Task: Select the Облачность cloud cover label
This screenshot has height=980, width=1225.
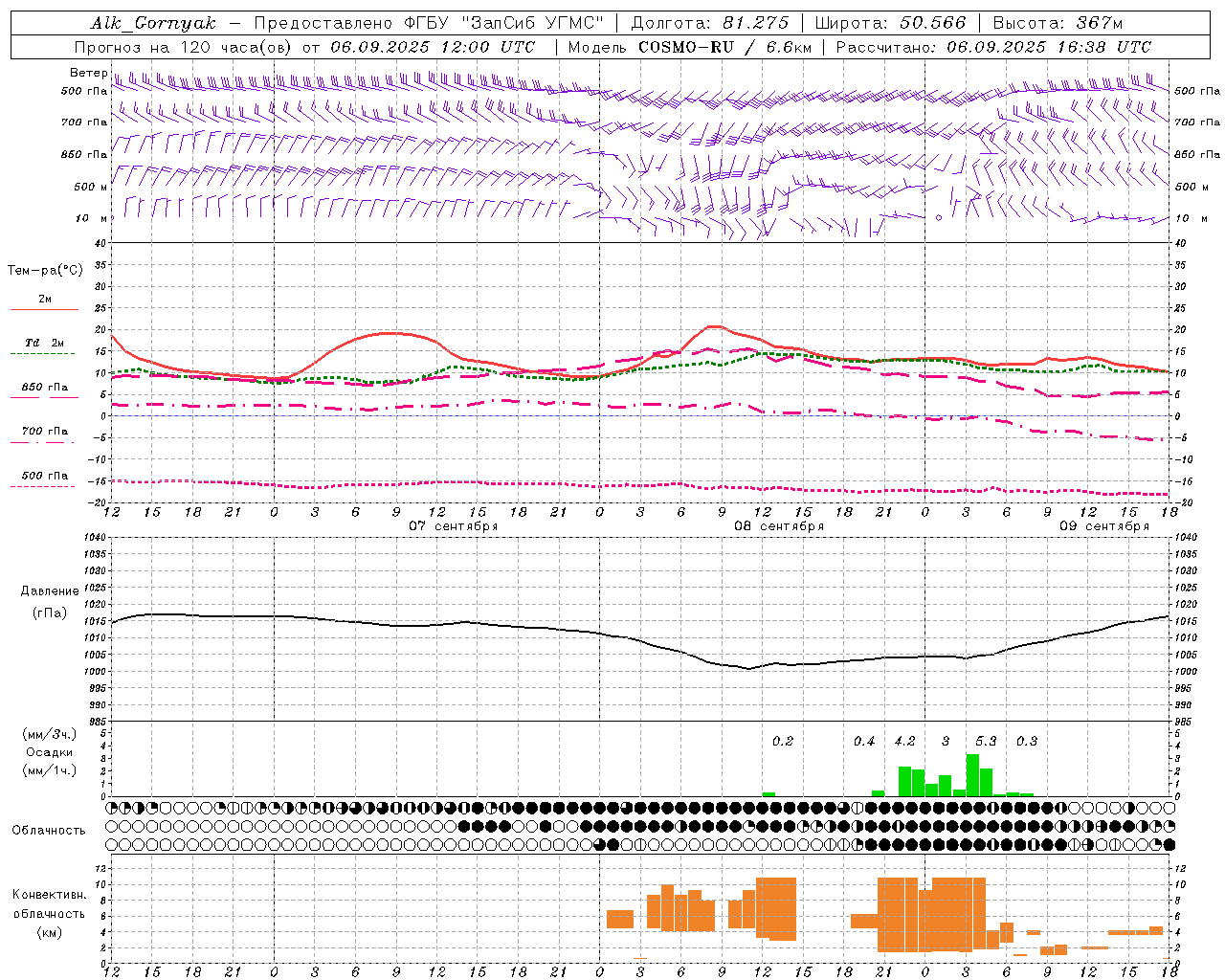Action: [49, 831]
